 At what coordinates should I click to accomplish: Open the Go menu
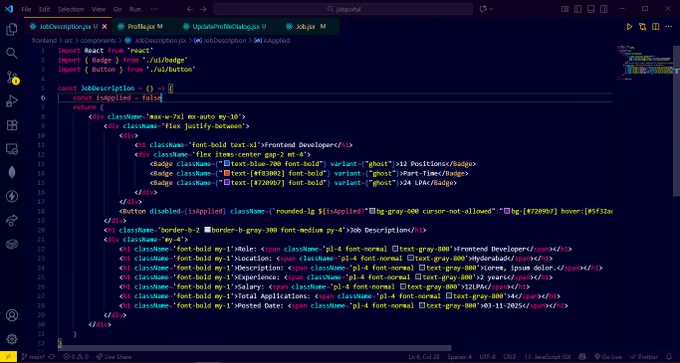click(x=118, y=9)
